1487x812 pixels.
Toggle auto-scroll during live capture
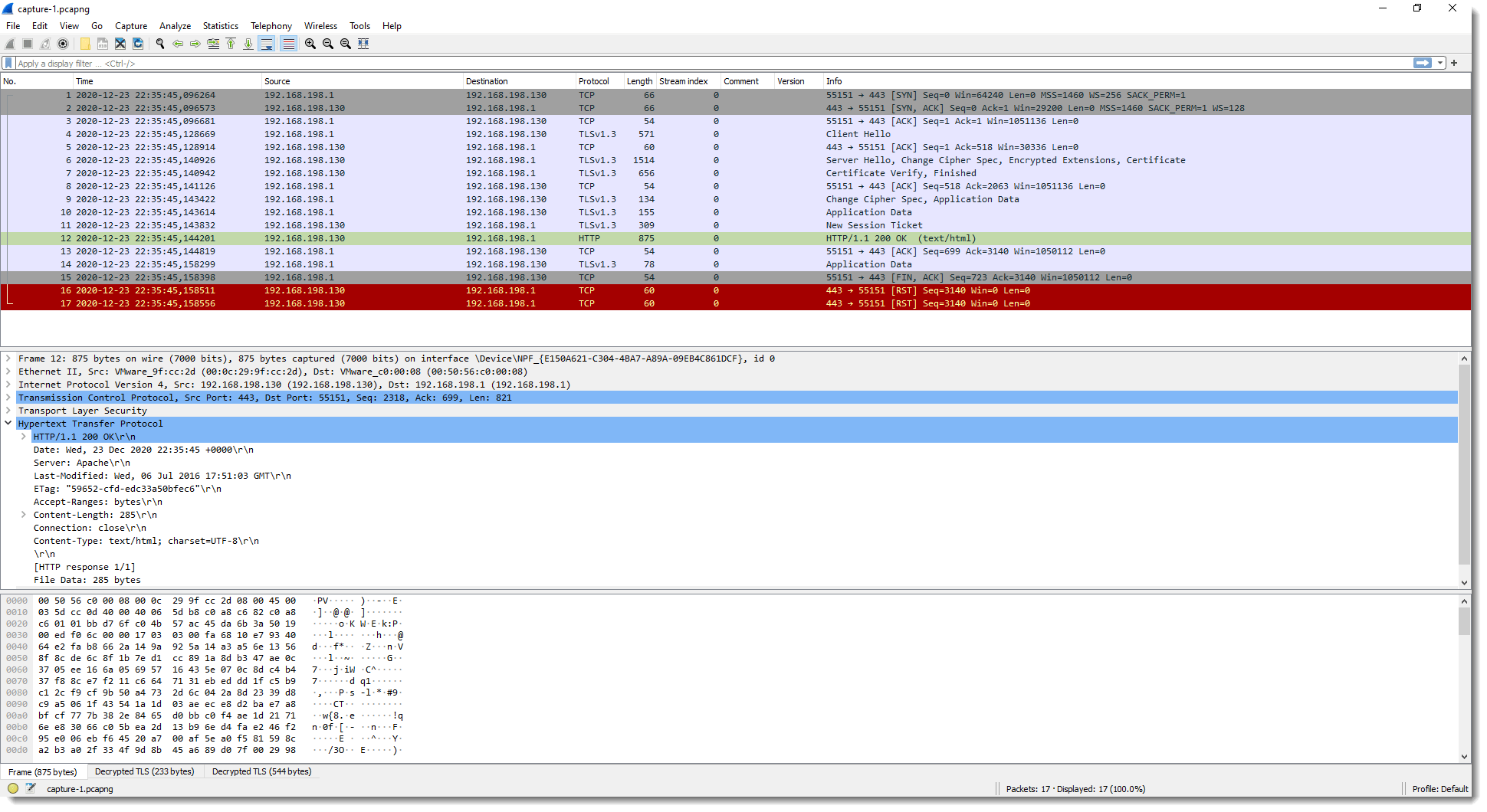pyautogui.click(x=267, y=44)
